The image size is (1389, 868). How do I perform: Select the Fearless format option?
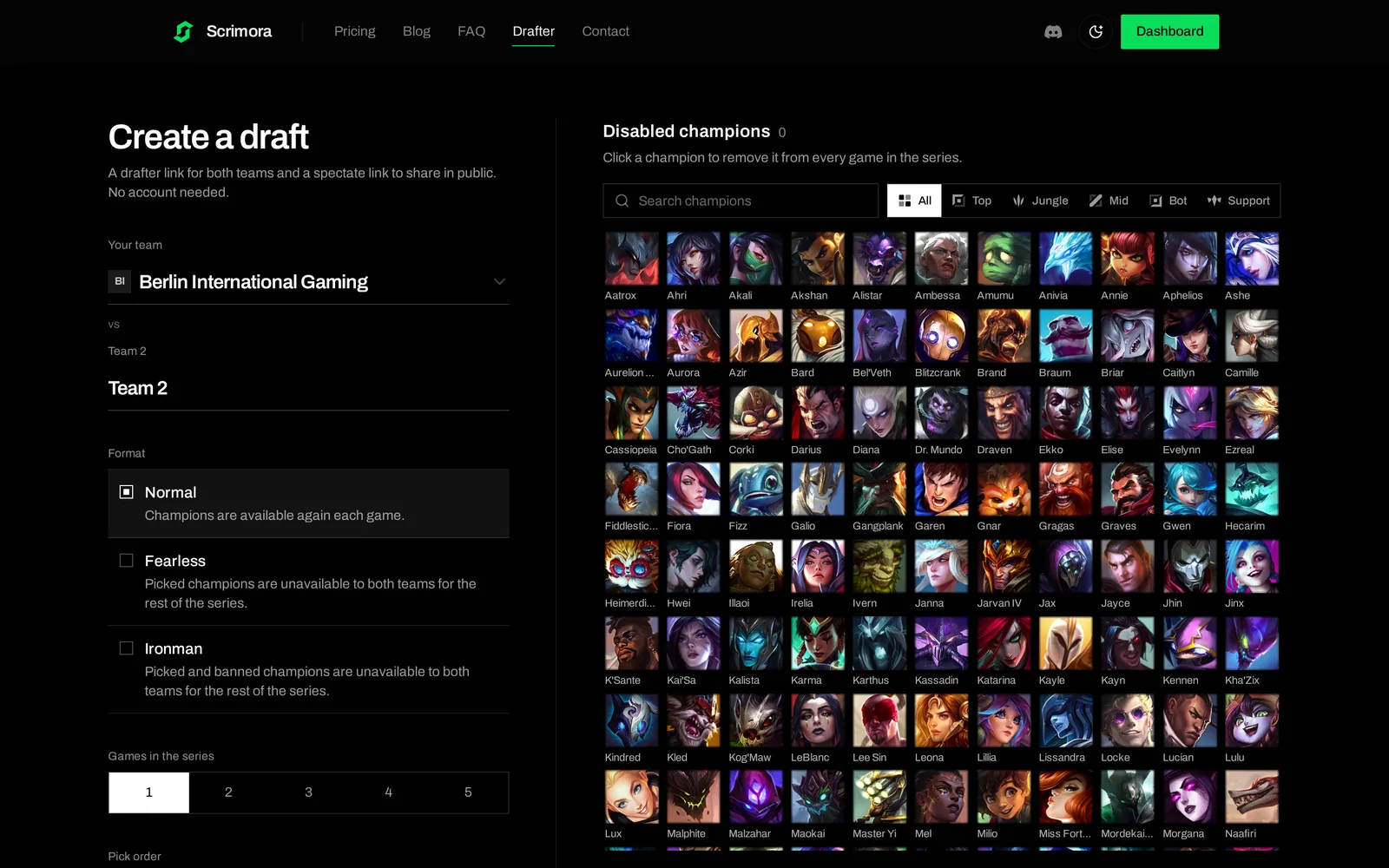coord(308,582)
